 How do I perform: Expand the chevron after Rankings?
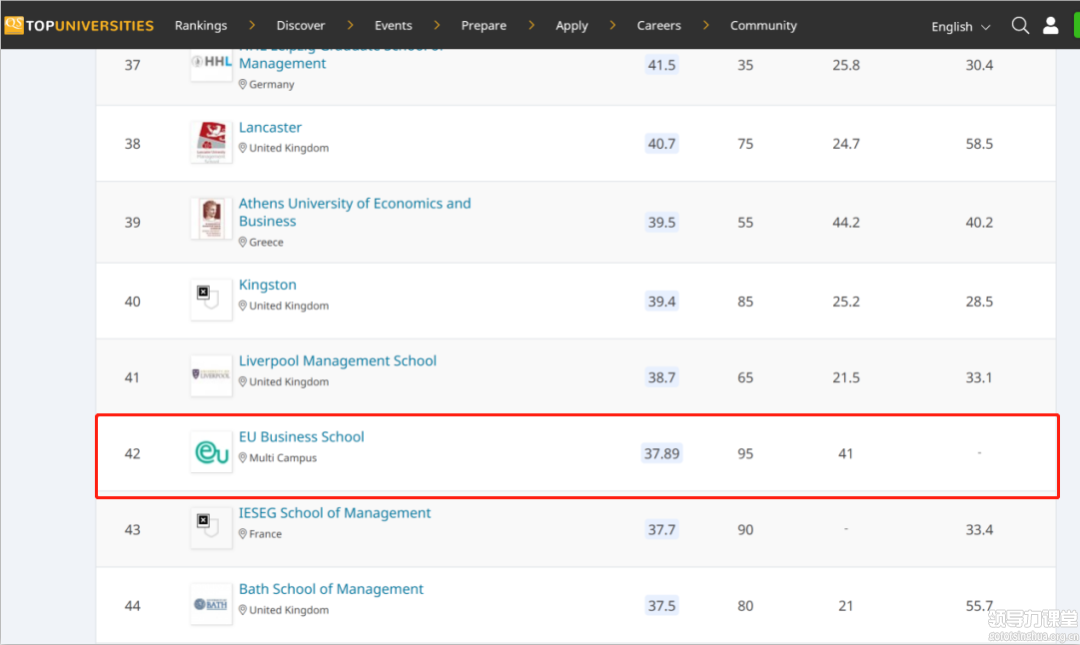point(252,25)
